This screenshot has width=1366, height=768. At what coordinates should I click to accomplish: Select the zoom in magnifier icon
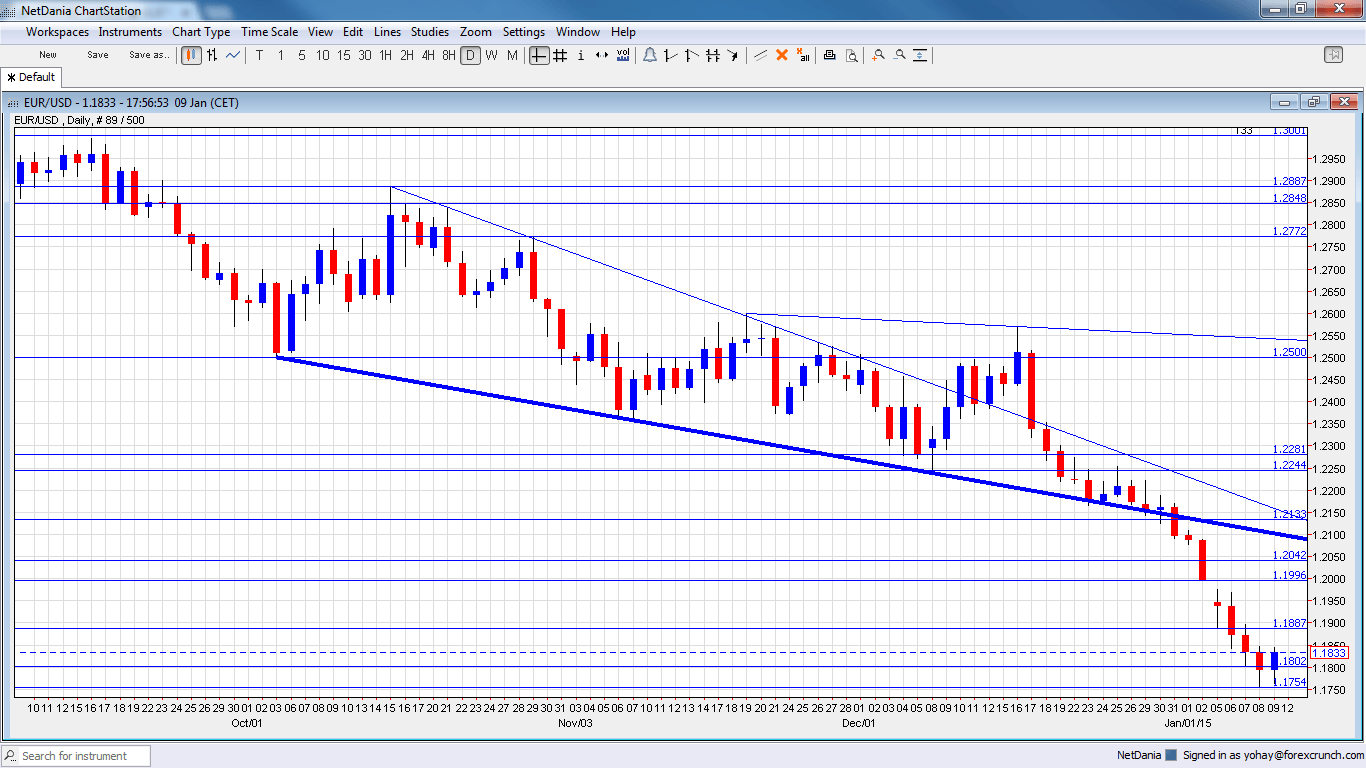tap(879, 57)
